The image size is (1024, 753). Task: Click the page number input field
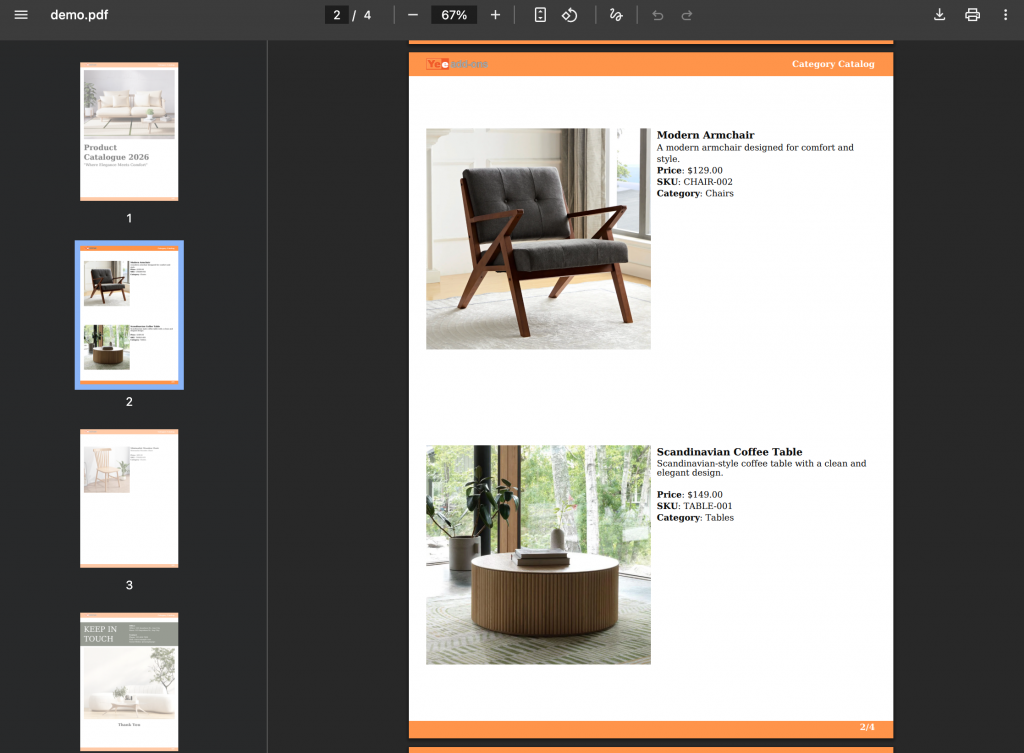(x=337, y=15)
